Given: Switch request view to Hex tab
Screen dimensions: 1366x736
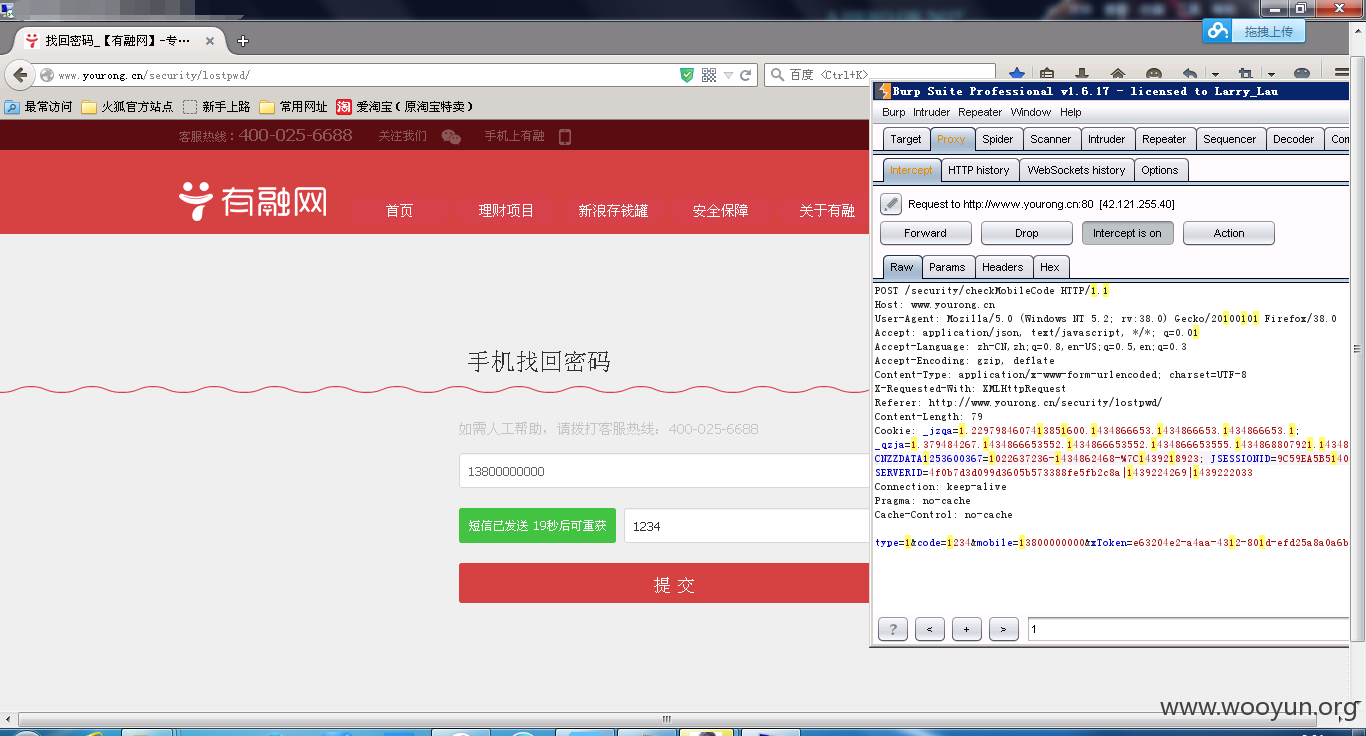Looking at the screenshot, I should pos(1049,267).
